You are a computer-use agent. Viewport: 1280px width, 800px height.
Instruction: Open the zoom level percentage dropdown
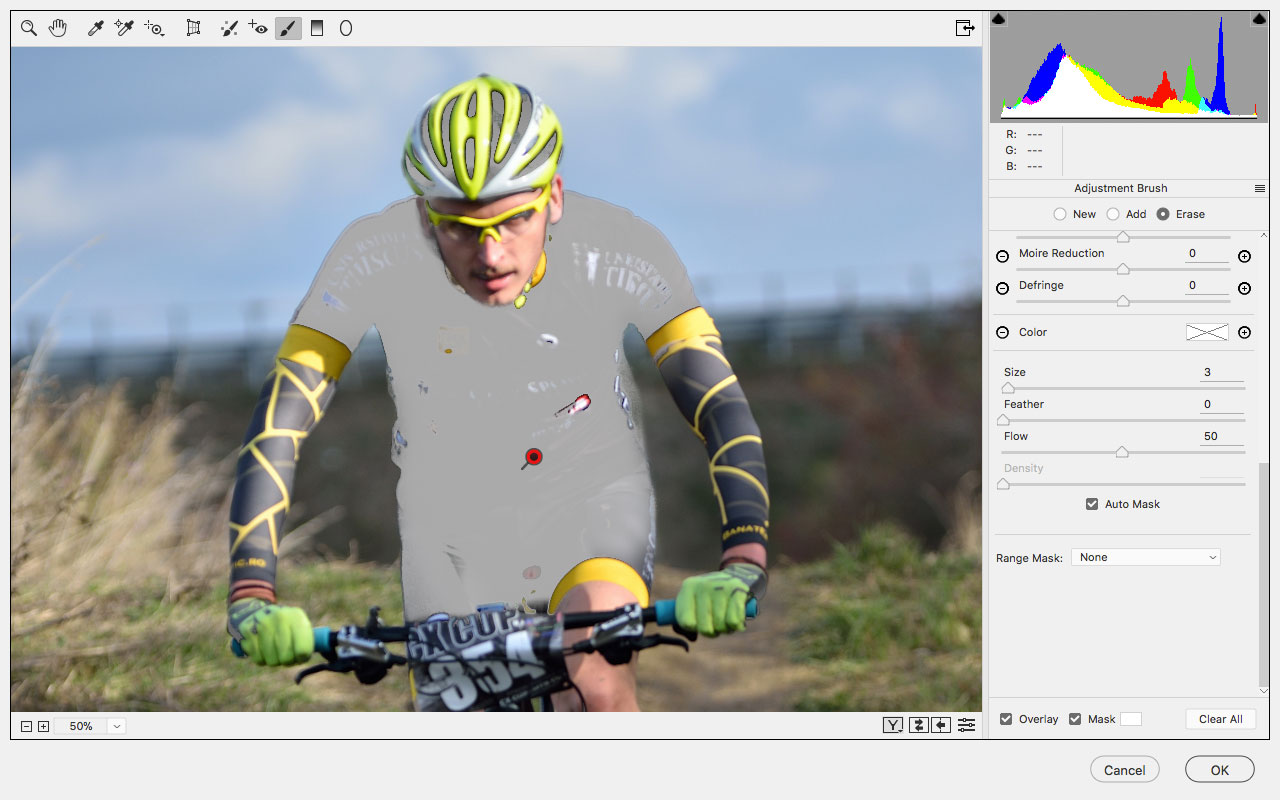(x=116, y=726)
